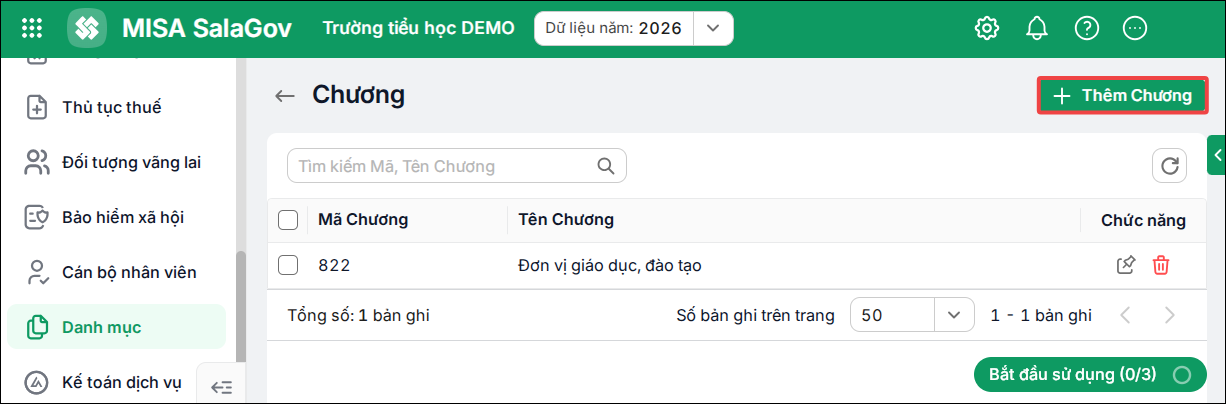
Task: Delete chapter 822 via trash icon
Action: (1161, 265)
